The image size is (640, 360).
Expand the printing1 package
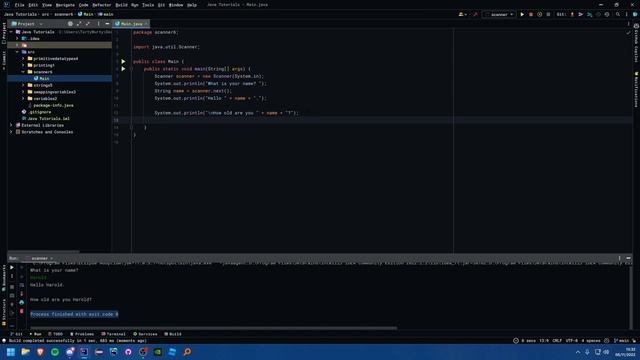[23, 65]
